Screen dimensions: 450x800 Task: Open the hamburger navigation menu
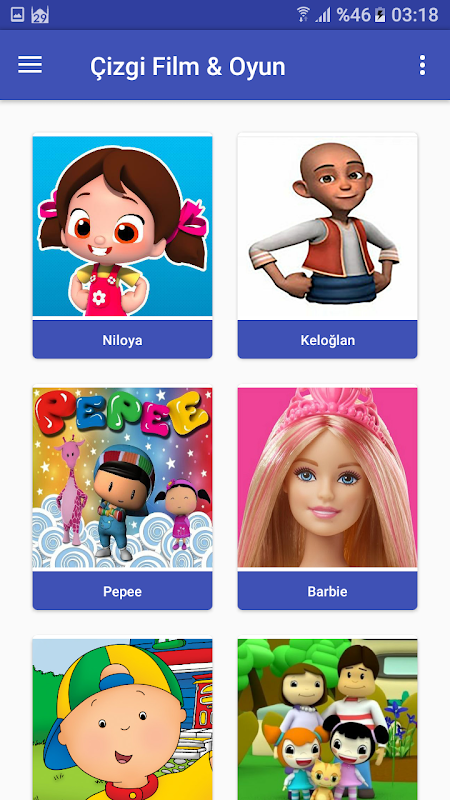click(x=30, y=65)
